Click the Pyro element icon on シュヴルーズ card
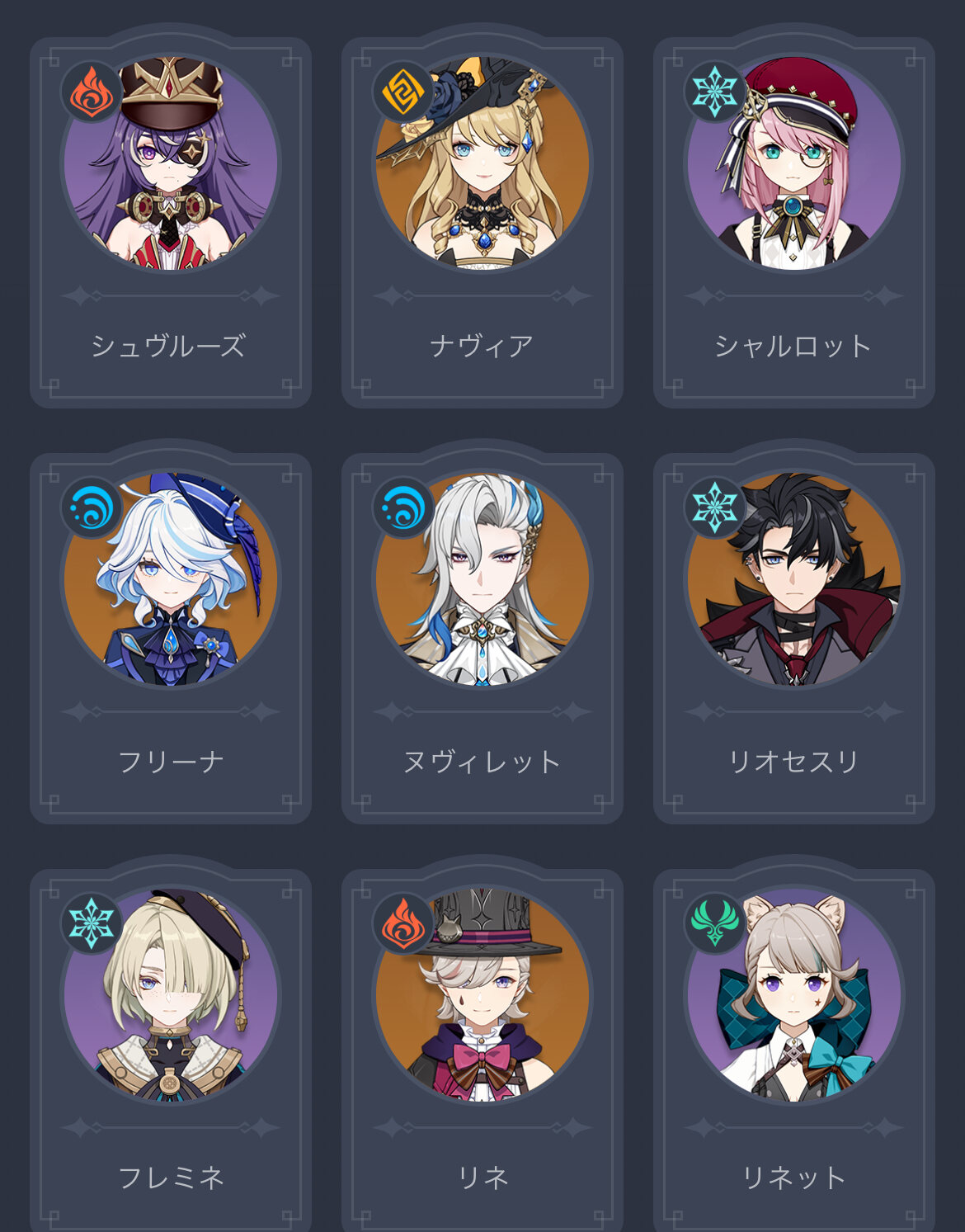 coord(91,91)
